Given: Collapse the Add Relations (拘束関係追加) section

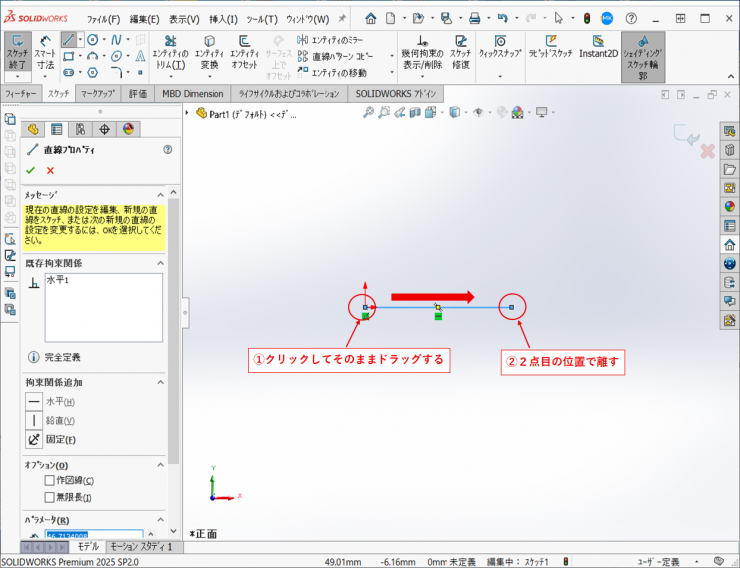Looking at the screenshot, I should [160, 382].
